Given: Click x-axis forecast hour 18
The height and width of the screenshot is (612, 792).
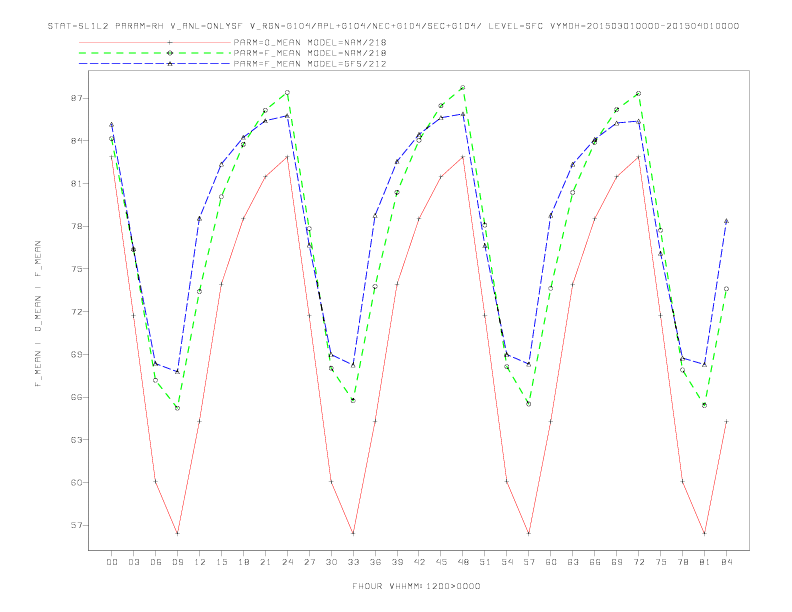Looking at the screenshot, I should (x=243, y=562).
